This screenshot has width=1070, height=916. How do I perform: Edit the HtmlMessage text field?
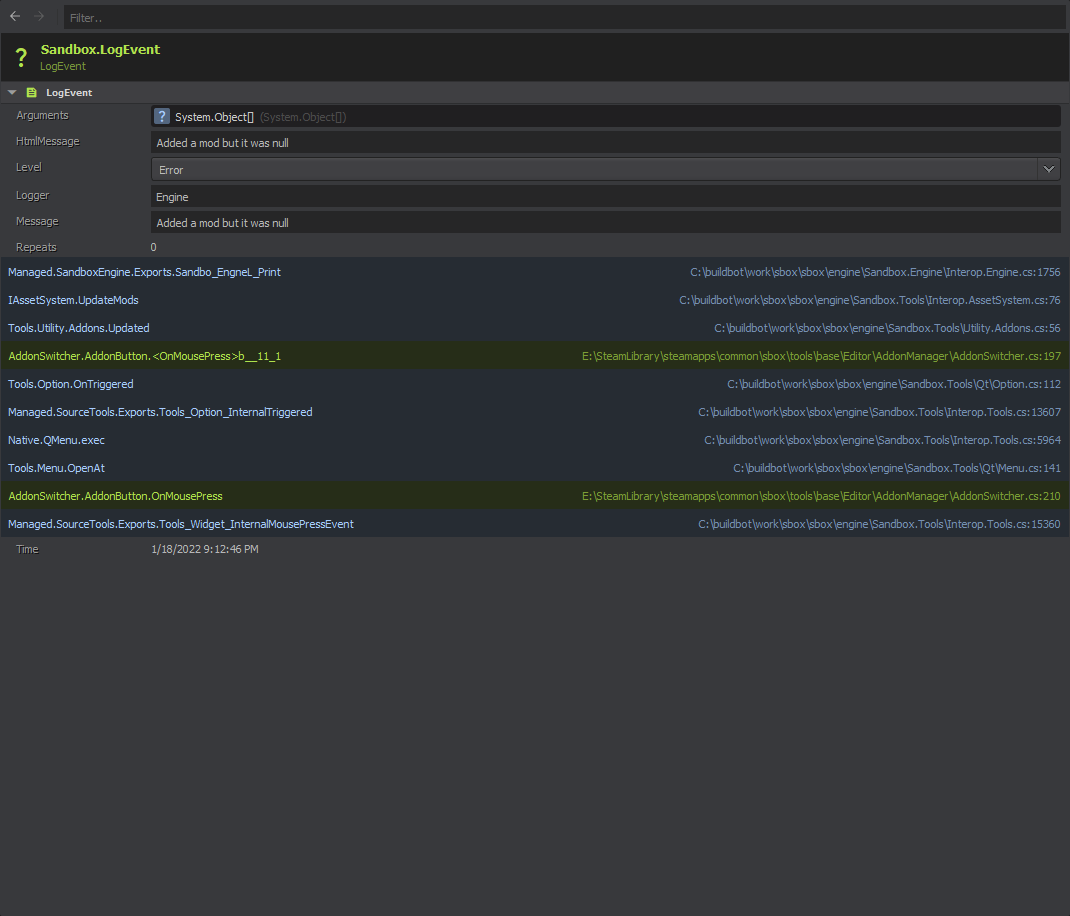click(x=605, y=143)
